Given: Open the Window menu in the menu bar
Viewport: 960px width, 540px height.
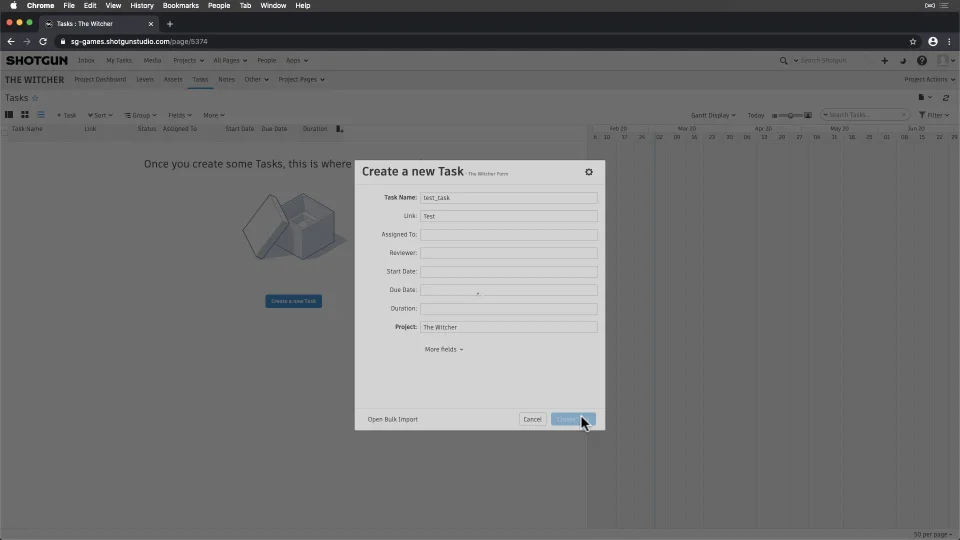Looking at the screenshot, I should (273, 6).
